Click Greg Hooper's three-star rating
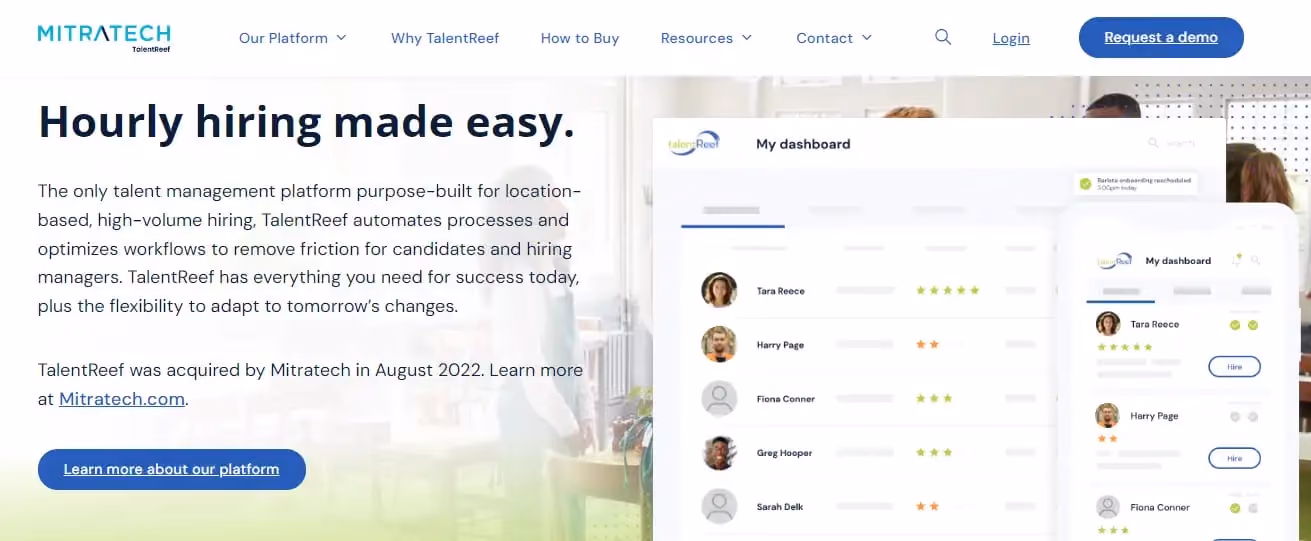The width and height of the screenshot is (1311, 541). point(934,452)
